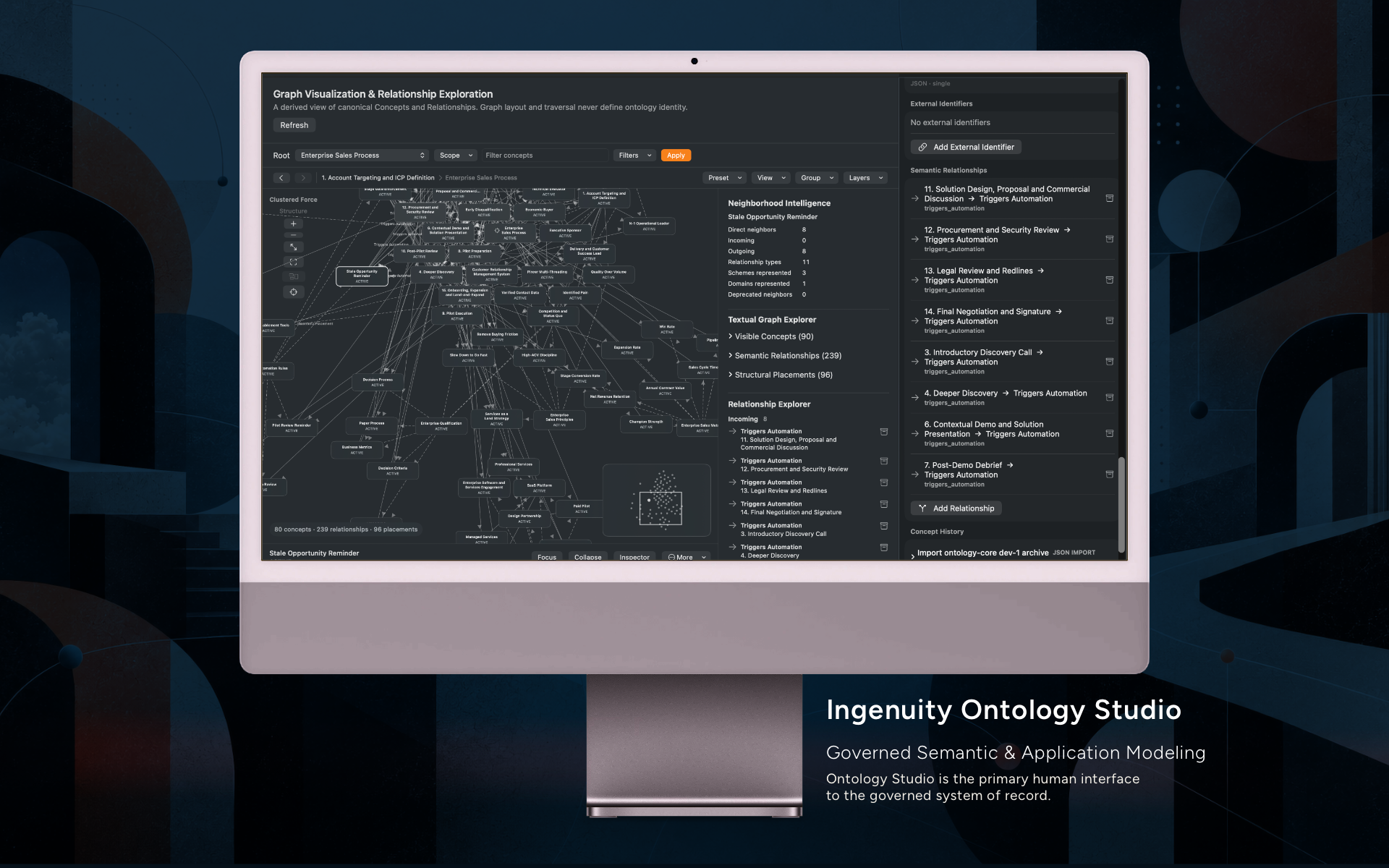The height and width of the screenshot is (868, 1389).
Task: Click Add External Identifier button
Action: click(x=966, y=147)
